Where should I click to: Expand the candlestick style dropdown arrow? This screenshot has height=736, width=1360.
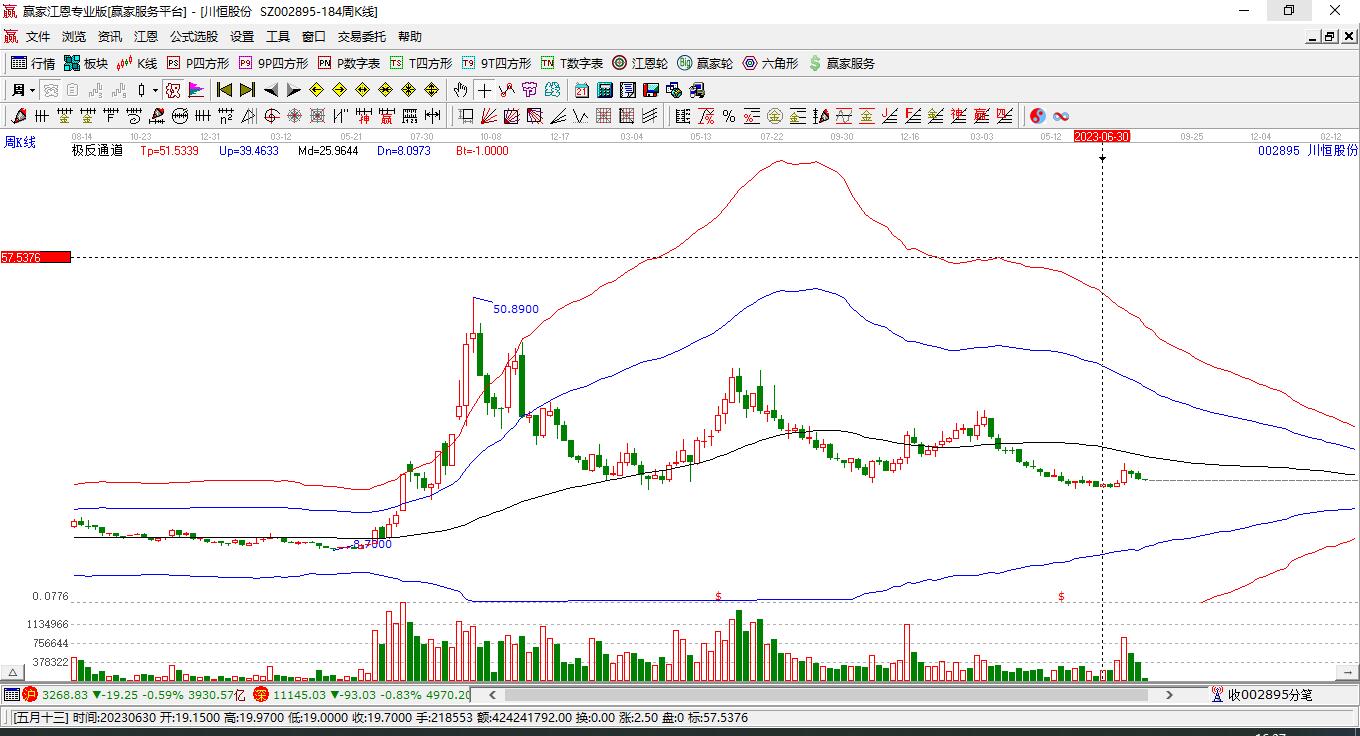coord(155,90)
